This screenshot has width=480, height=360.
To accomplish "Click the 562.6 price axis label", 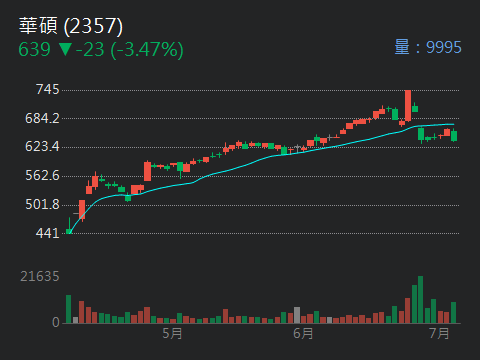I will [42, 176].
